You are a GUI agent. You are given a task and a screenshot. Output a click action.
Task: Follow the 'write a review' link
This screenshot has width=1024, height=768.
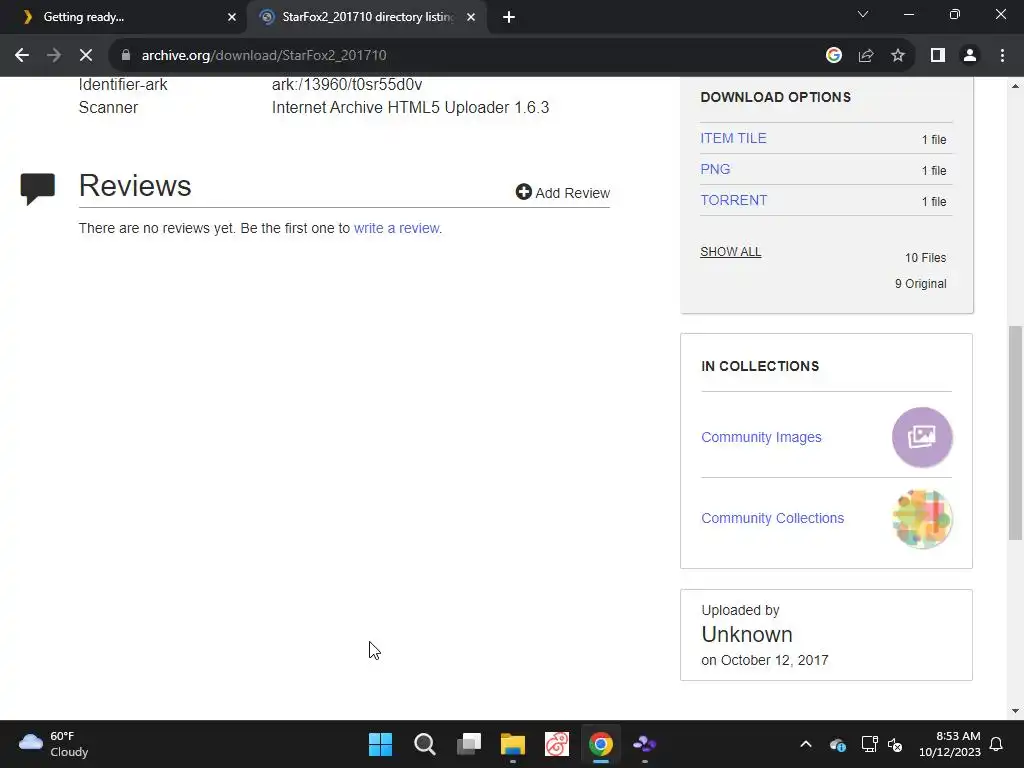[396, 228]
